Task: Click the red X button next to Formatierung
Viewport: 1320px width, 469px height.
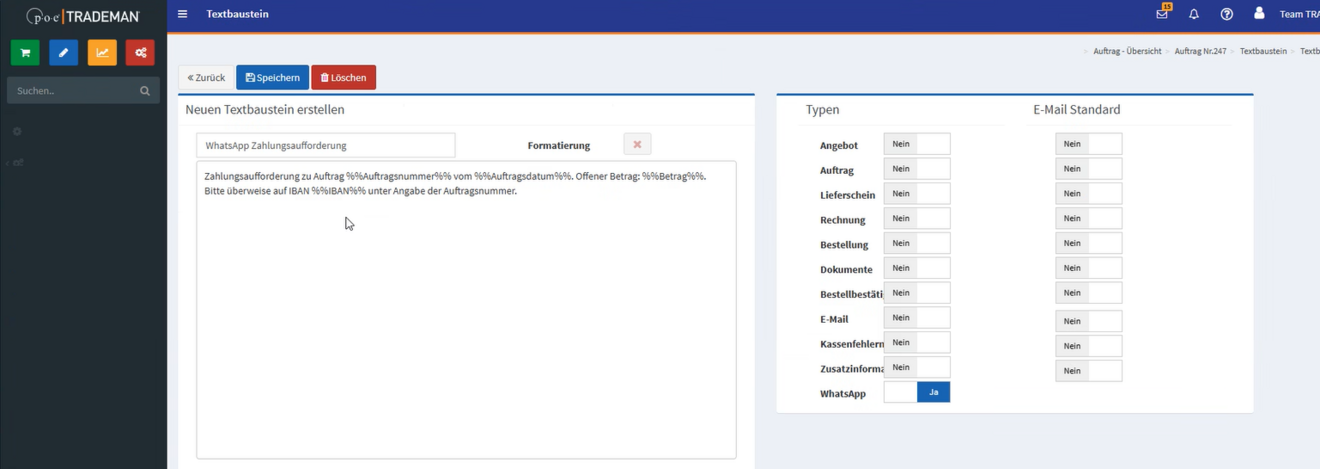Action: tap(637, 144)
